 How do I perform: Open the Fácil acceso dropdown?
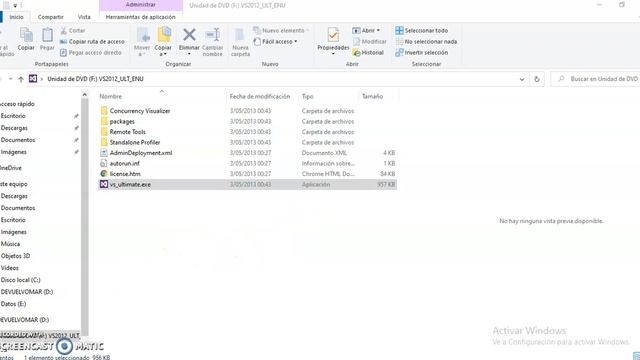[276, 42]
